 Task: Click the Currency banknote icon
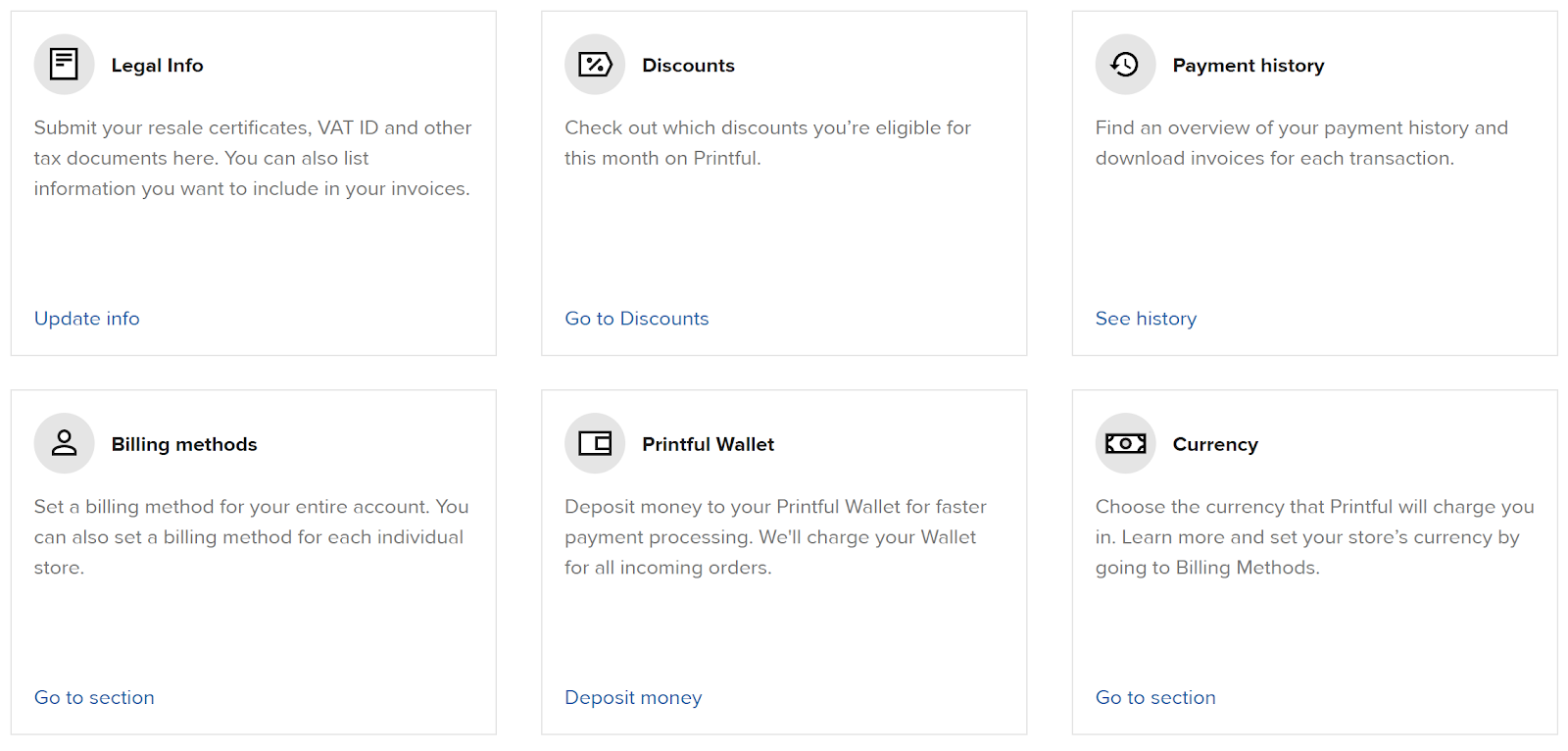pyautogui.click(x=1125, y=443)
